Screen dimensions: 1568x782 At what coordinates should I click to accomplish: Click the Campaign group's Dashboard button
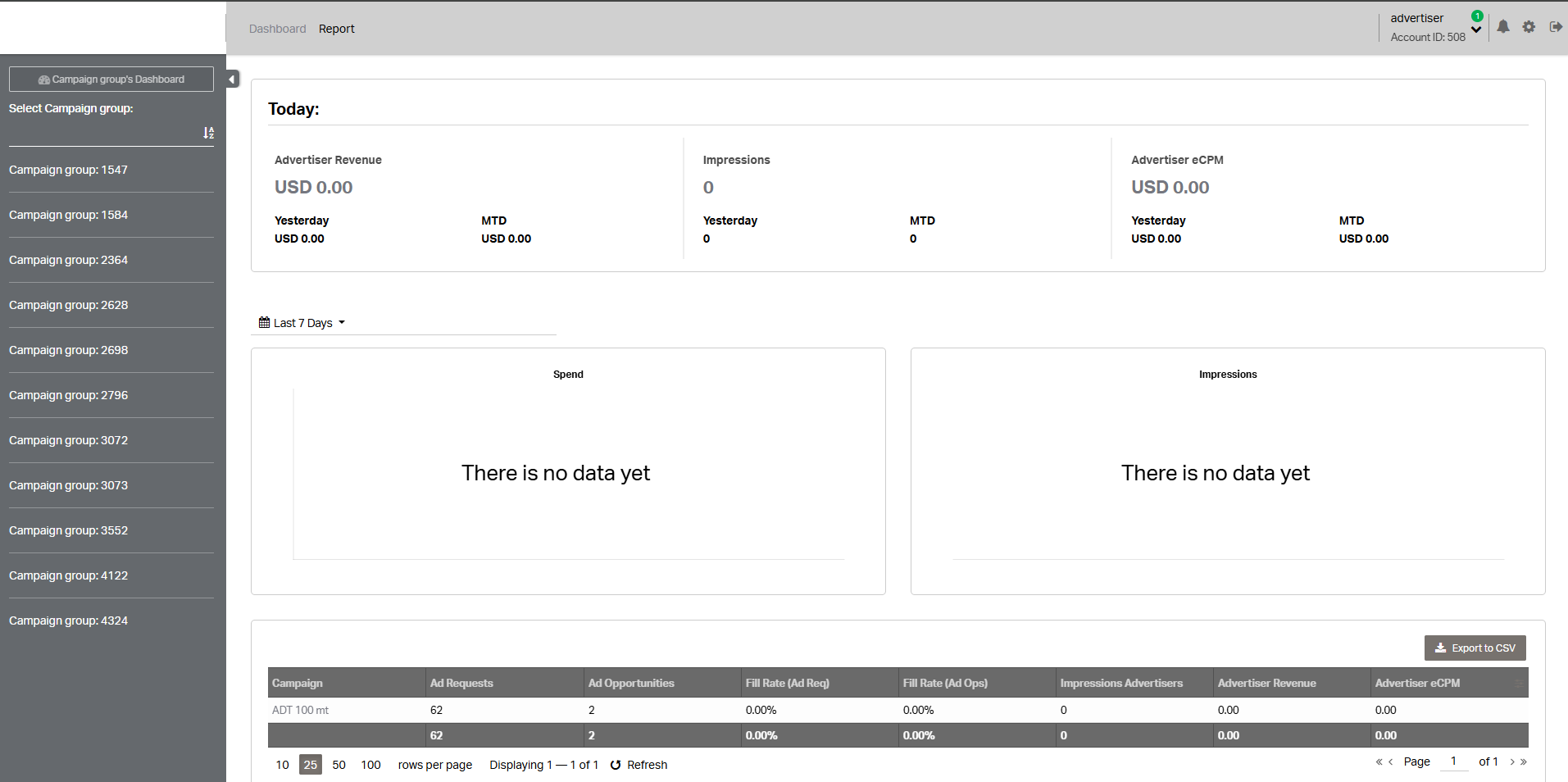111,80
